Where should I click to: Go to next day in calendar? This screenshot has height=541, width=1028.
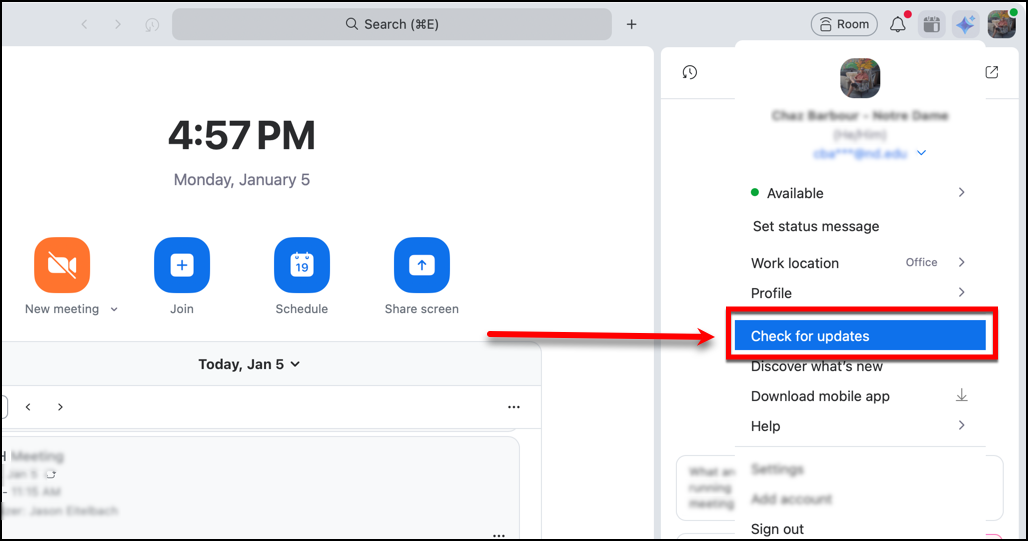60,407
